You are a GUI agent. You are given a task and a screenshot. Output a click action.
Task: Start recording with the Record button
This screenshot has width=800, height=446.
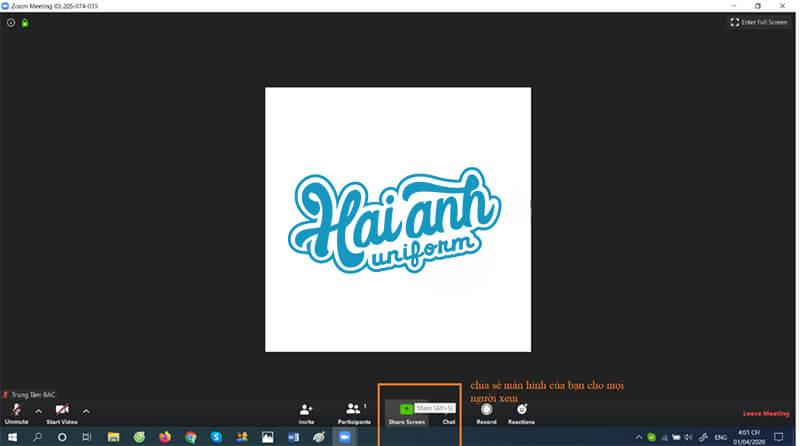tap(486, 414)
